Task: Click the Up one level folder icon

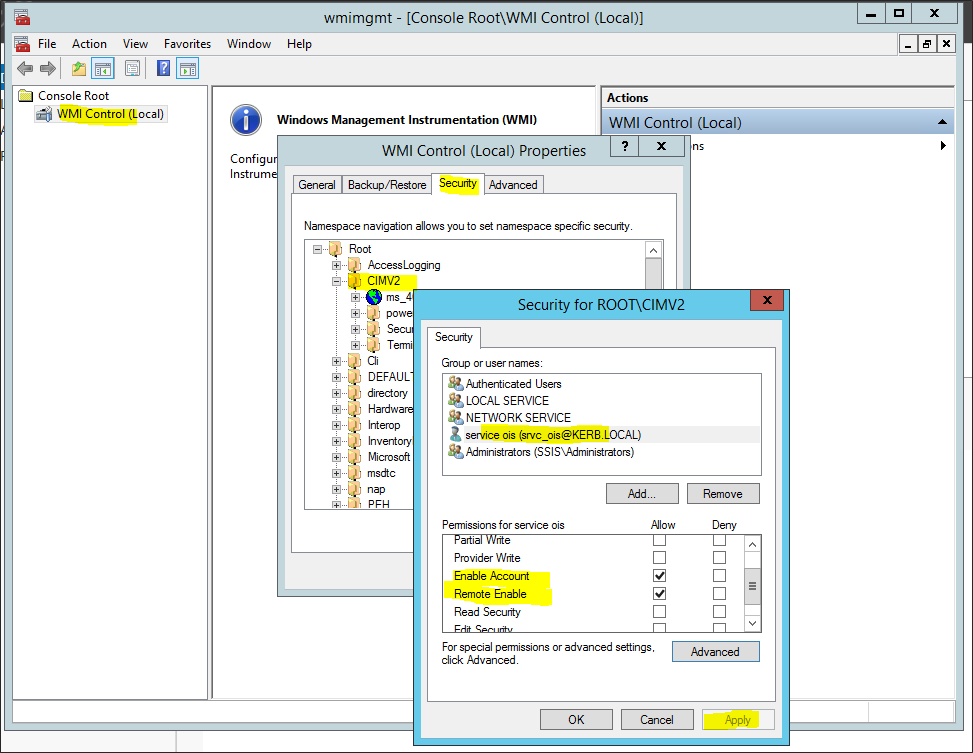Action: [x=79, y=68]
